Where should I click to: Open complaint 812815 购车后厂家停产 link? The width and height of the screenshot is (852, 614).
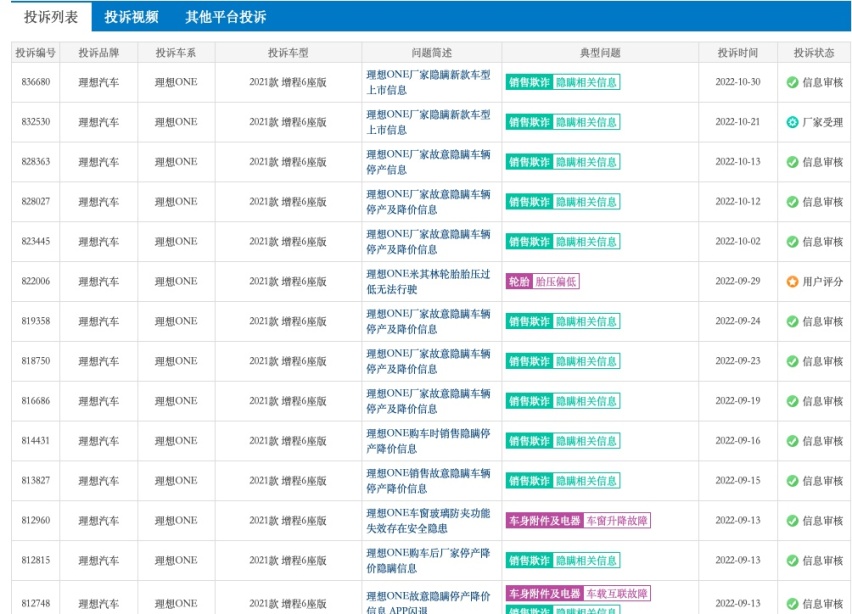(428, 560)
